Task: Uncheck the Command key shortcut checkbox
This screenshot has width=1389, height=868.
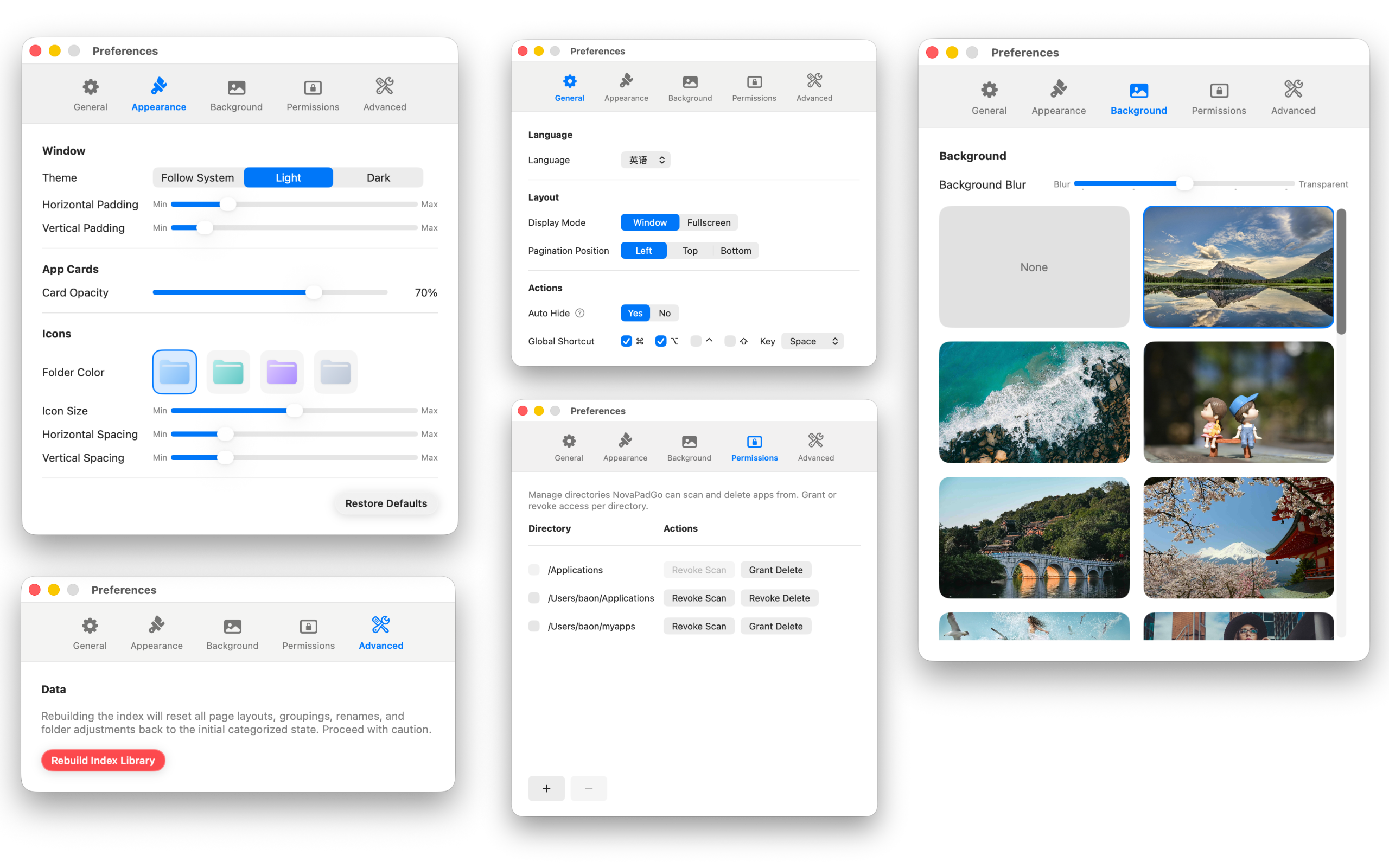Action: pyautogui.click(x=626, y=341)
